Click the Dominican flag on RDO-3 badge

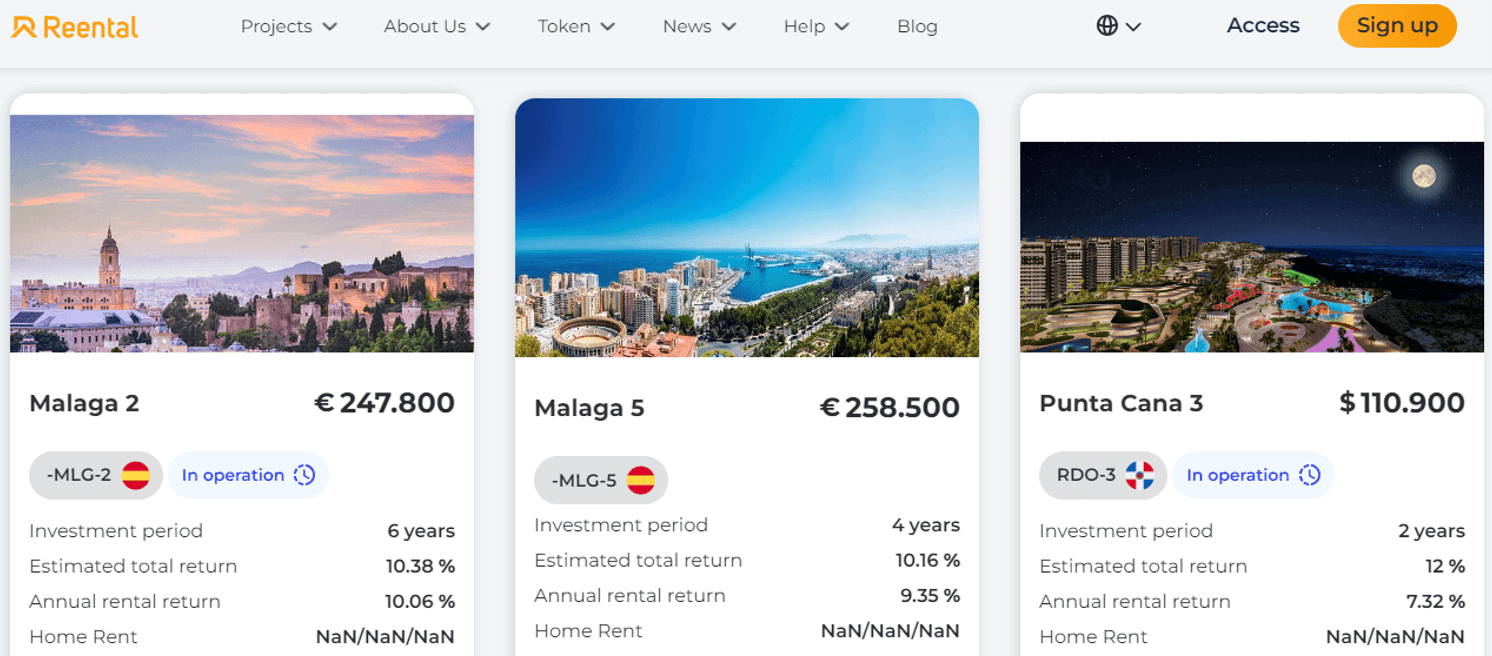click(1140, 475)
